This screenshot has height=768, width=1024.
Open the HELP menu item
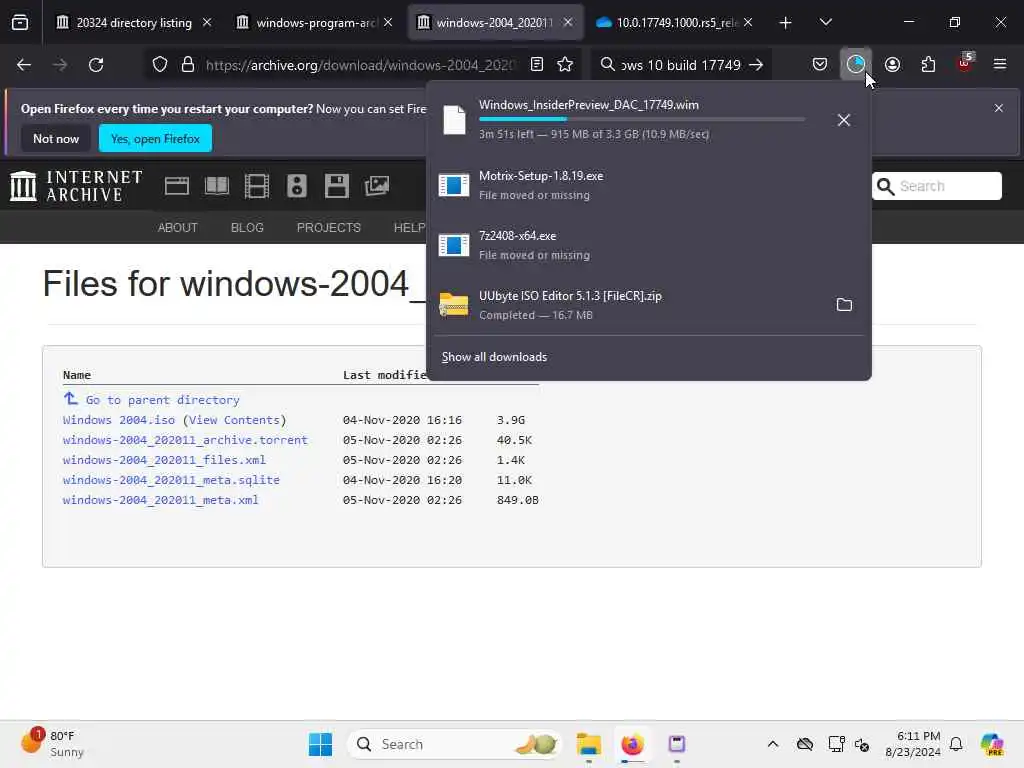tap(409, 228)
